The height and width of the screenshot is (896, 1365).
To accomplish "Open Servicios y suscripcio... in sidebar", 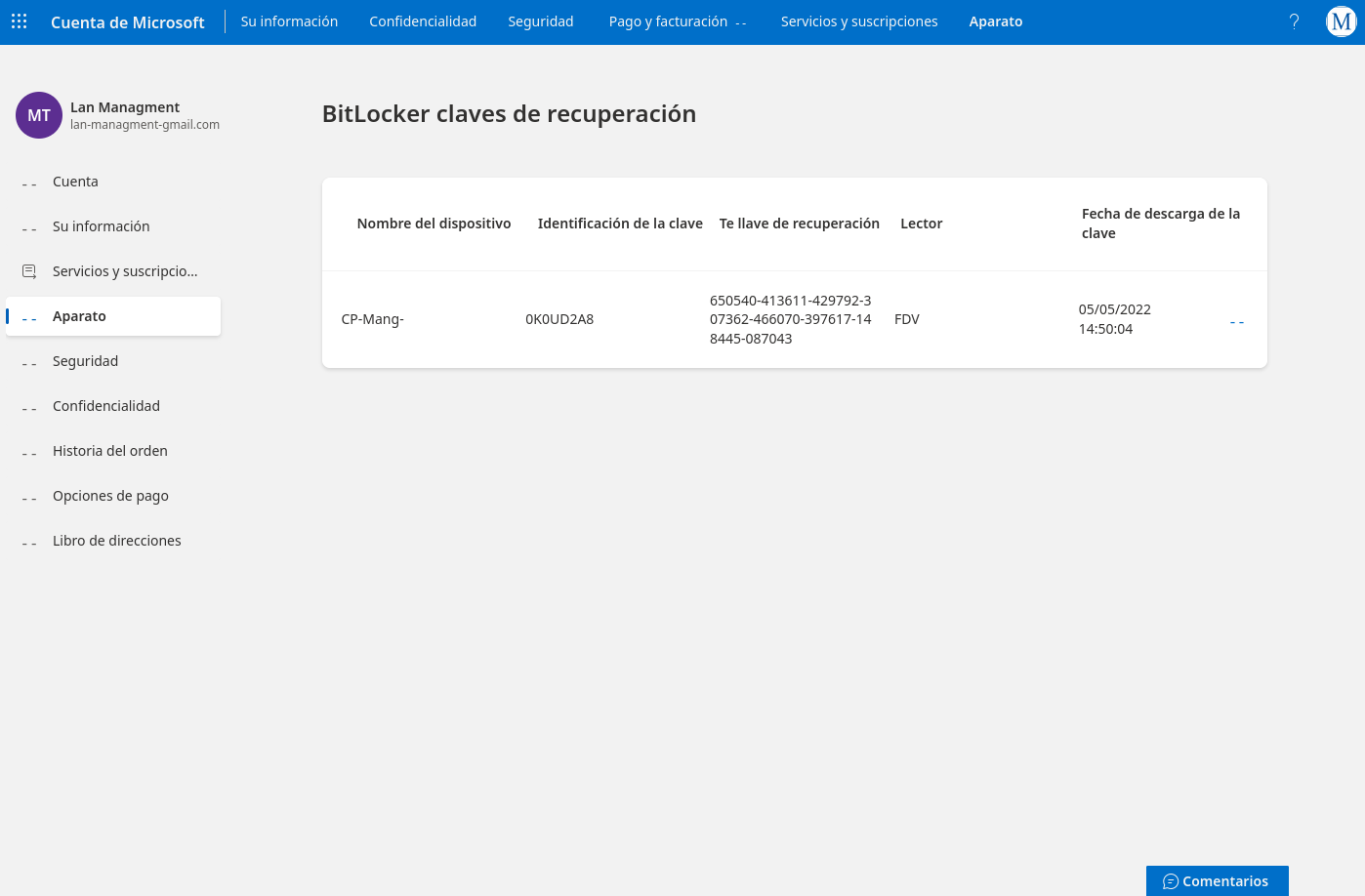I will (x=113, y=271).
